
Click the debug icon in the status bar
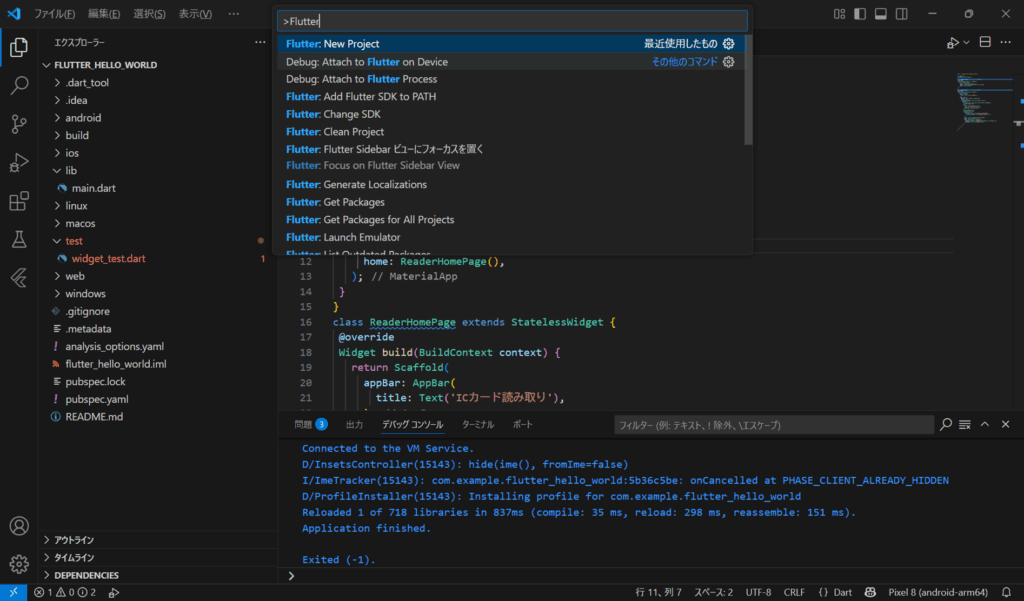click(114, 593)
